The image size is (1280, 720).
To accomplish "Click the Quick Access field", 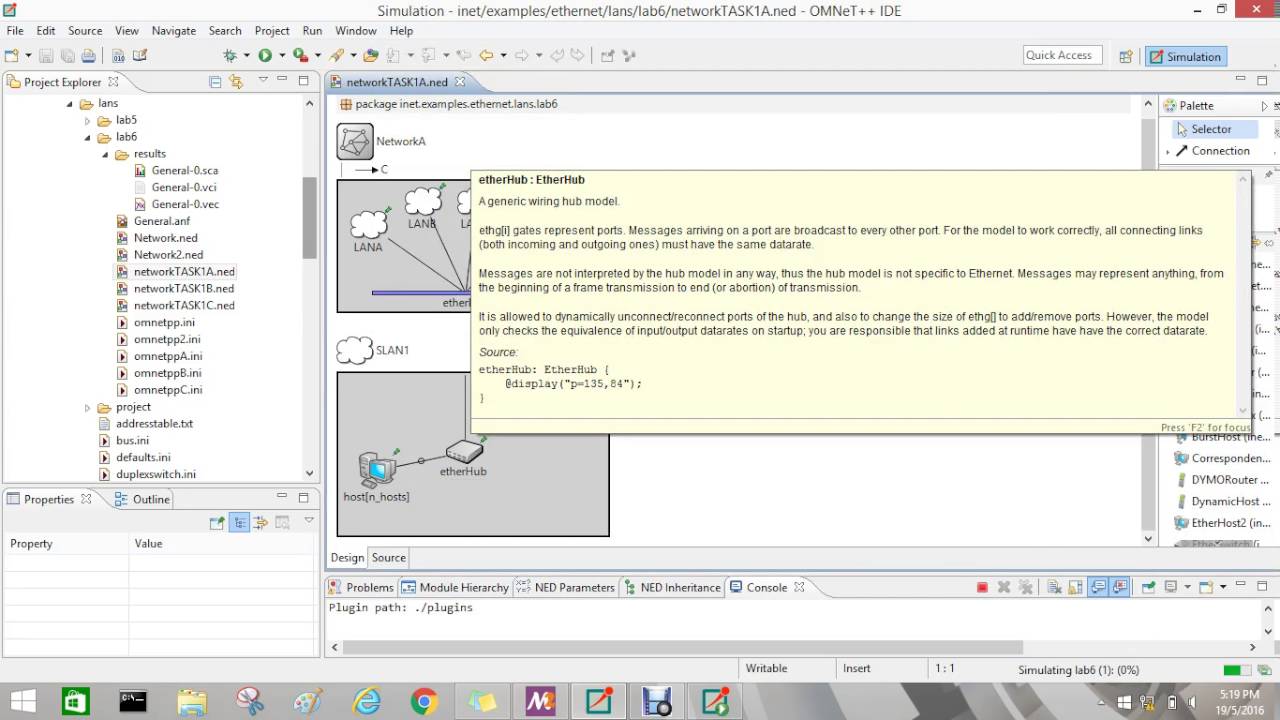I will (x=1062, y=56).
